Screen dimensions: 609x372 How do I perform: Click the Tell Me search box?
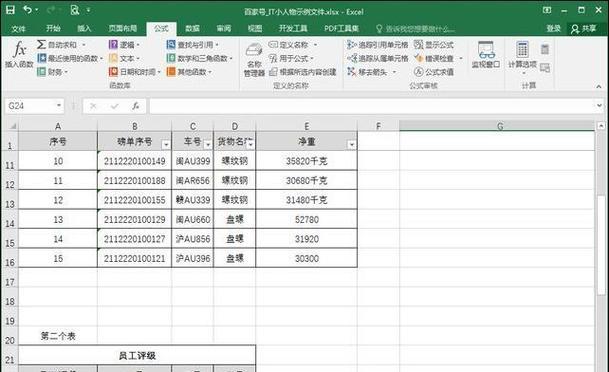coord(416,29)
